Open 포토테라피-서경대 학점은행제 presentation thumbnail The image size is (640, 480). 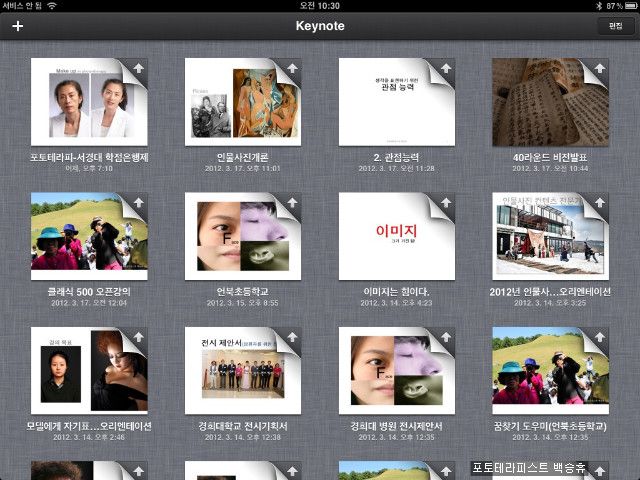[89, 102]
